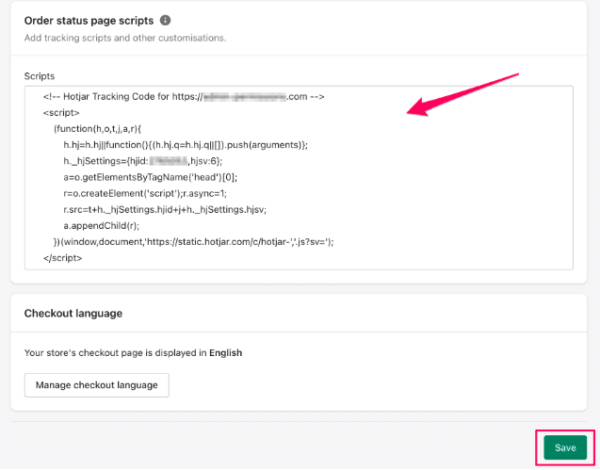Click the 'Your store's checkout page is displayed in' text
Image resolution: width=600 pixels, height=470 pixels.
click(116, 353)
